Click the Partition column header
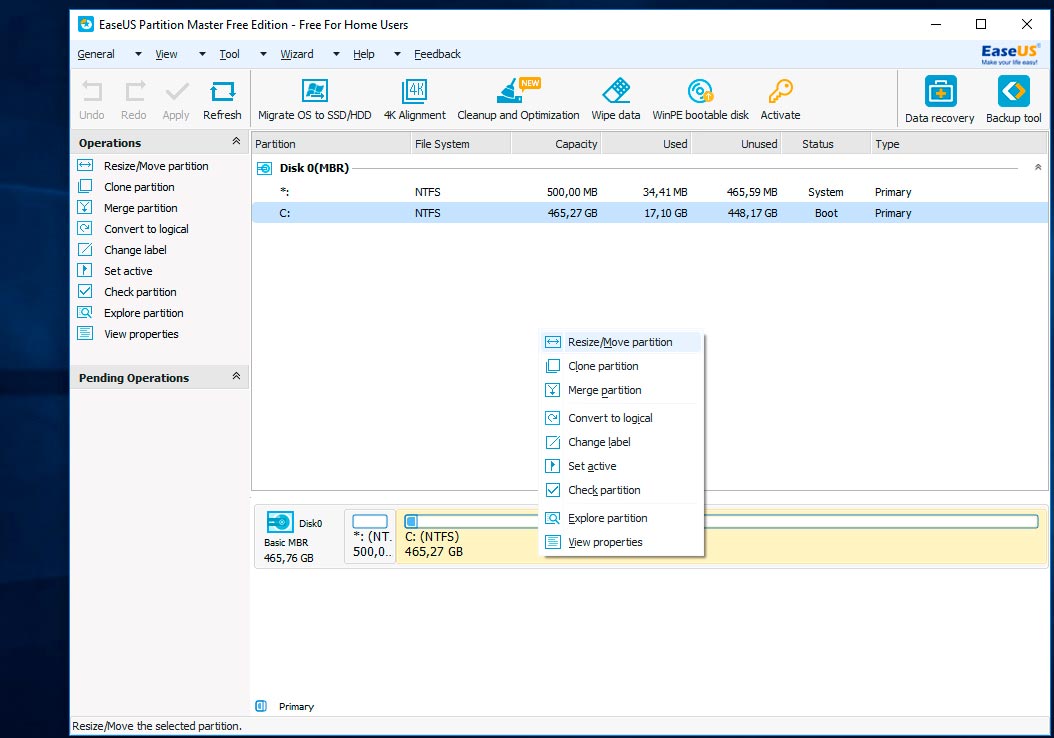This screenshot has height=738, width=1054. pos(331,144)
